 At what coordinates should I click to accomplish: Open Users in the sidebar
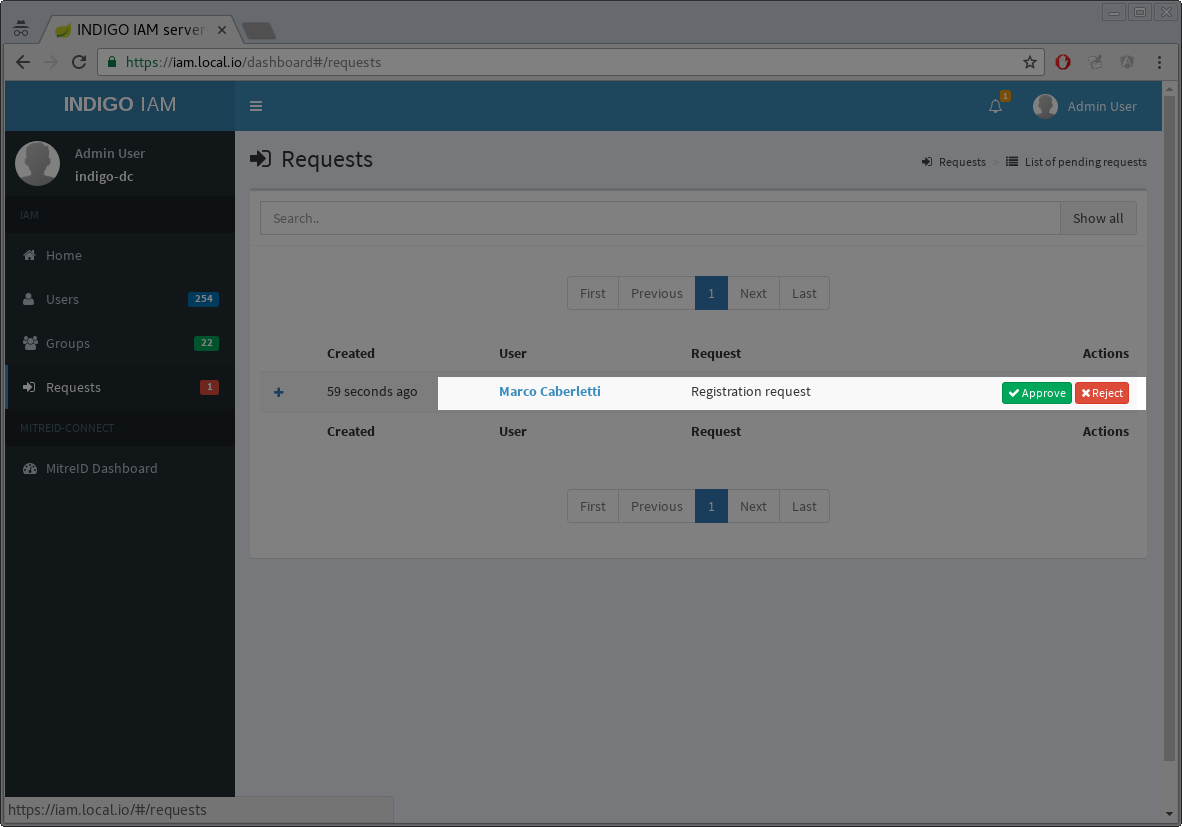120,299
